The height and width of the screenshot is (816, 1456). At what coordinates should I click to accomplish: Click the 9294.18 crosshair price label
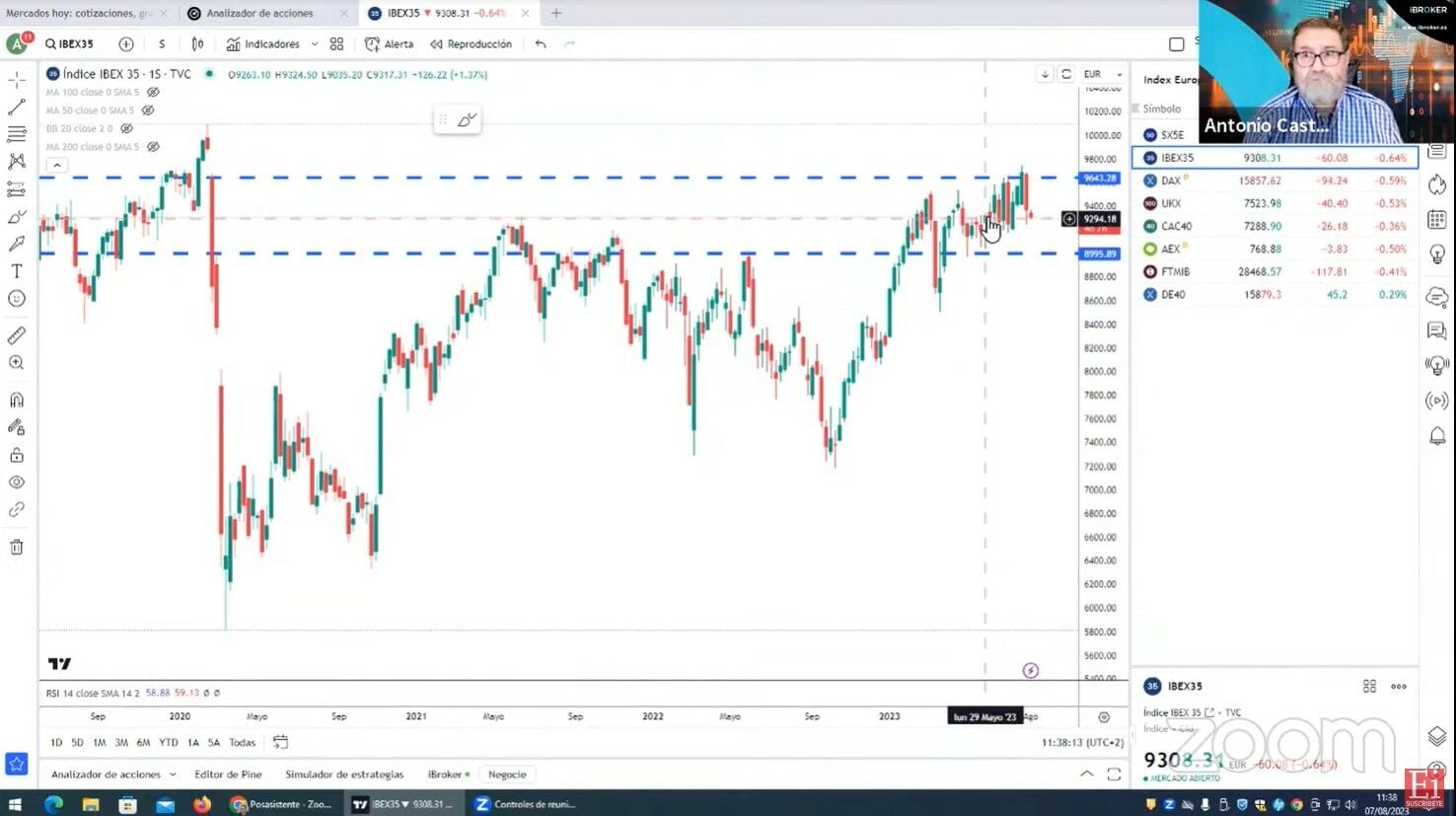point(1100,219)
